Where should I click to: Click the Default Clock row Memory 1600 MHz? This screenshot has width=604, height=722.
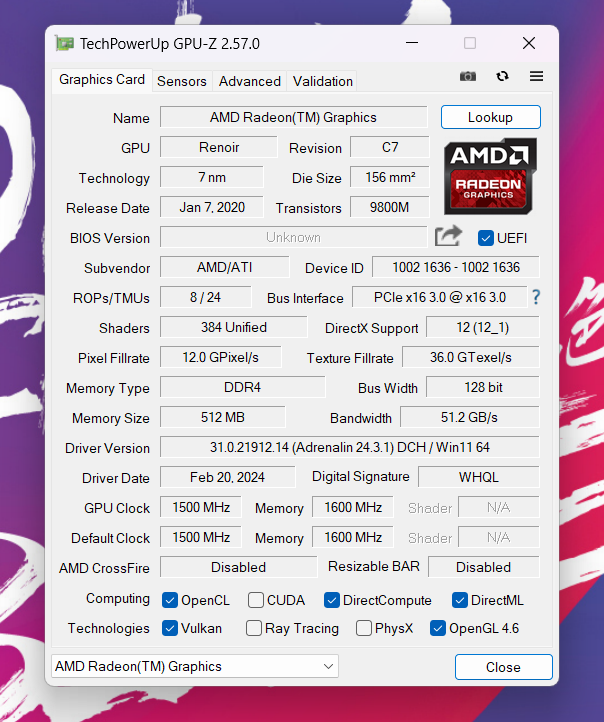click(353, 537)
